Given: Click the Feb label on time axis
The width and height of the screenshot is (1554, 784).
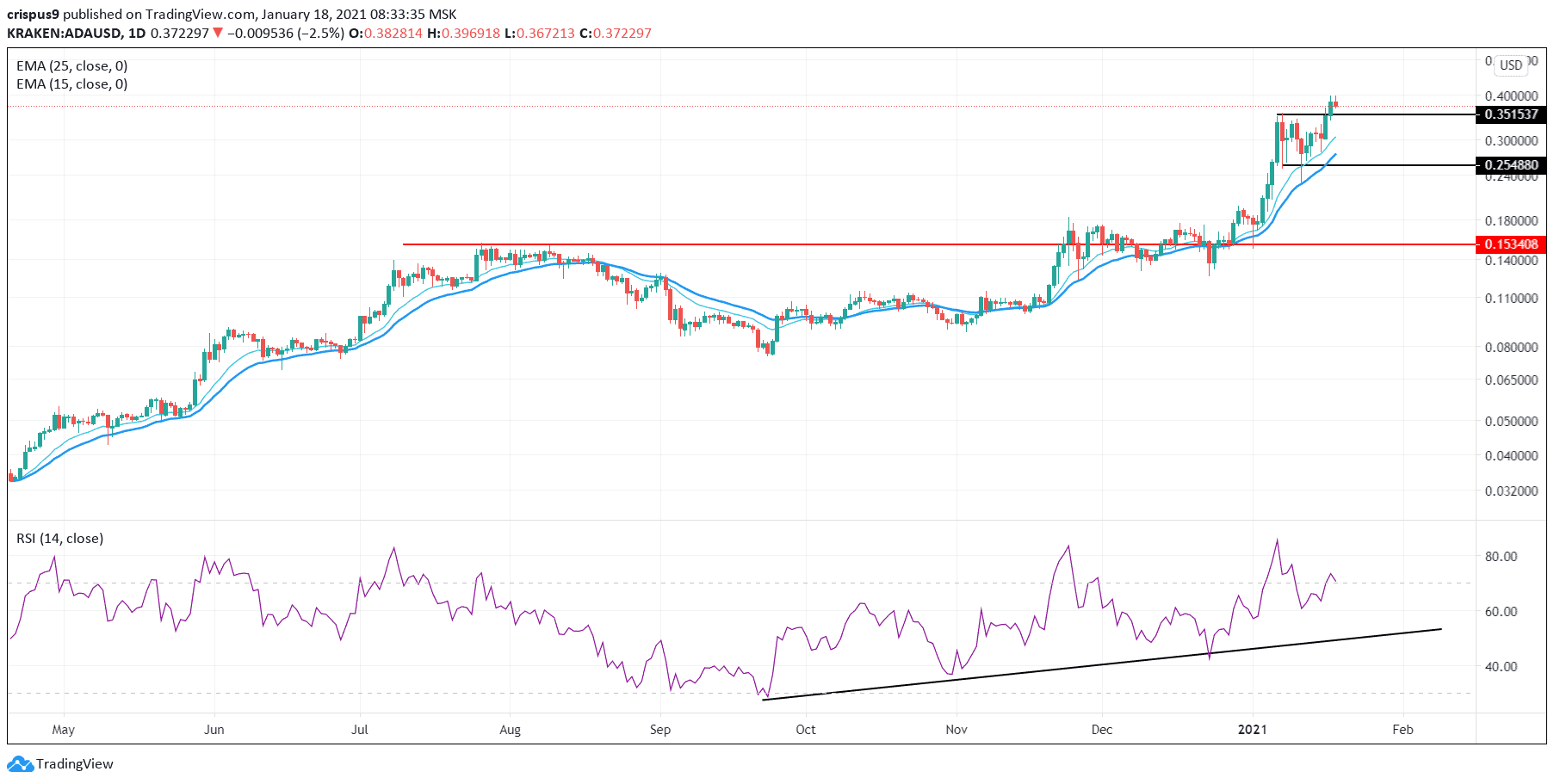Looking at the screenshot, I should [x=1402, y=729].
